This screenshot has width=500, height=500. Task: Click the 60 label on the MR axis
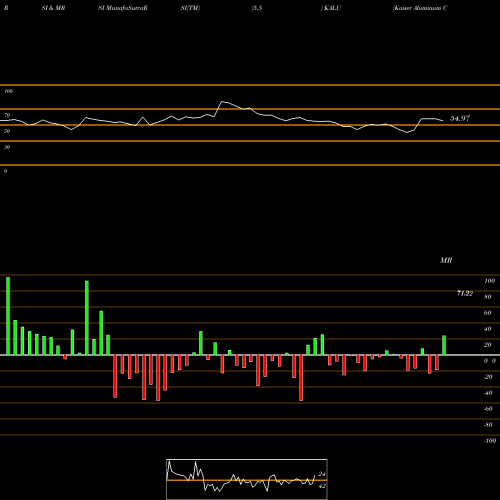pos(488,313)
